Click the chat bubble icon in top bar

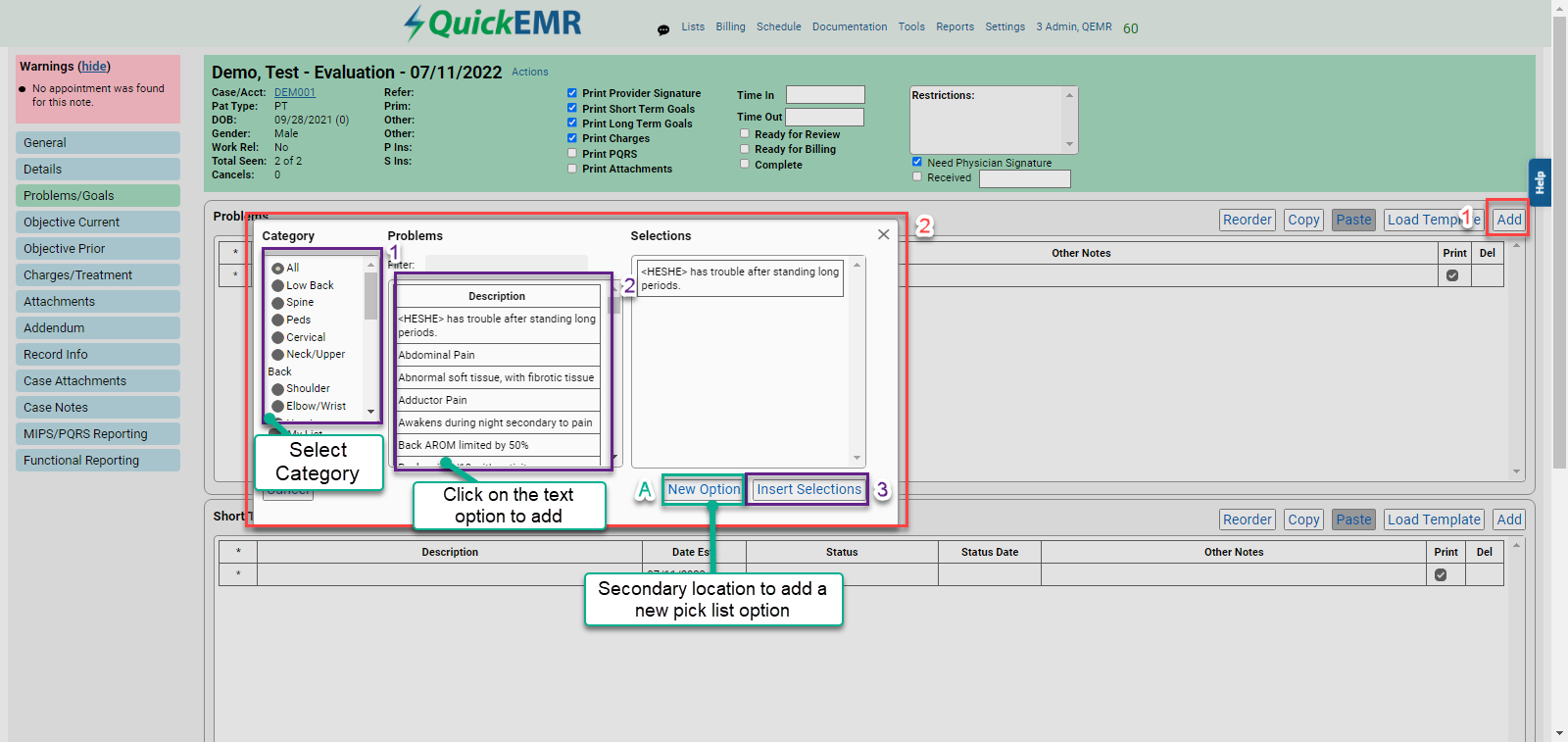pyautogui.click(x=663, y=29)
